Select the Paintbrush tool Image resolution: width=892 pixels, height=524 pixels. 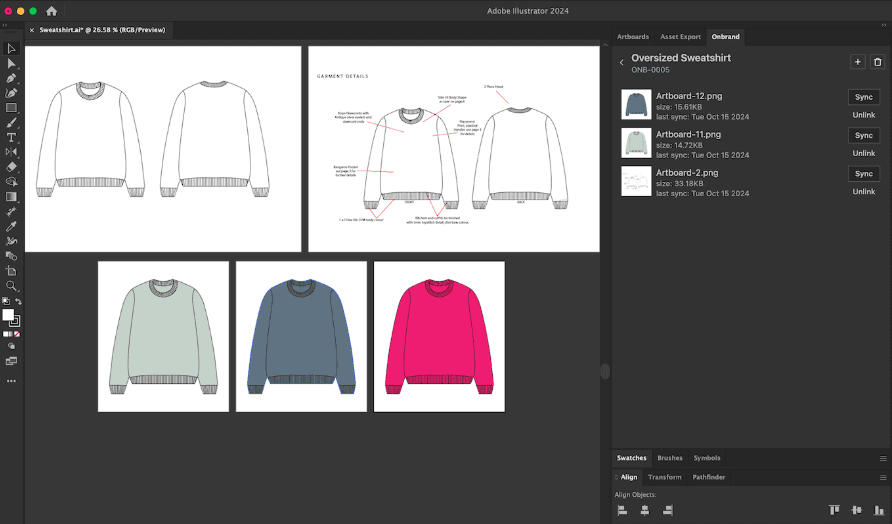[11, 122]
